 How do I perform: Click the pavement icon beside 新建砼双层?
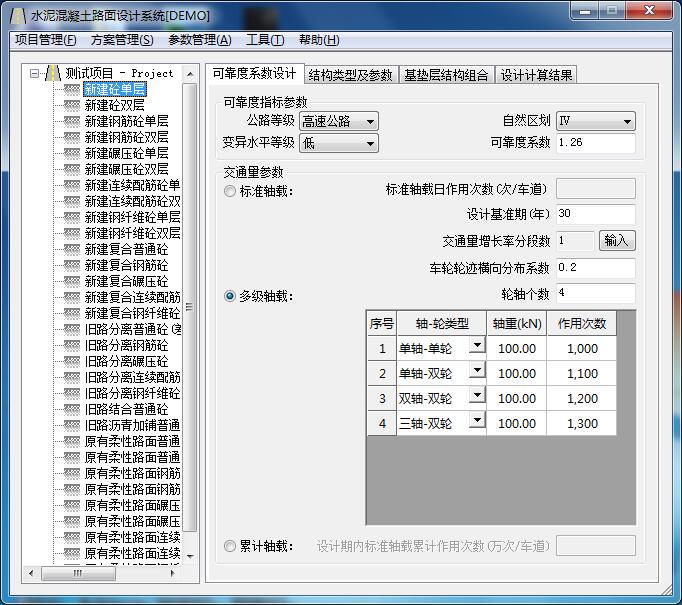[72, 105]
